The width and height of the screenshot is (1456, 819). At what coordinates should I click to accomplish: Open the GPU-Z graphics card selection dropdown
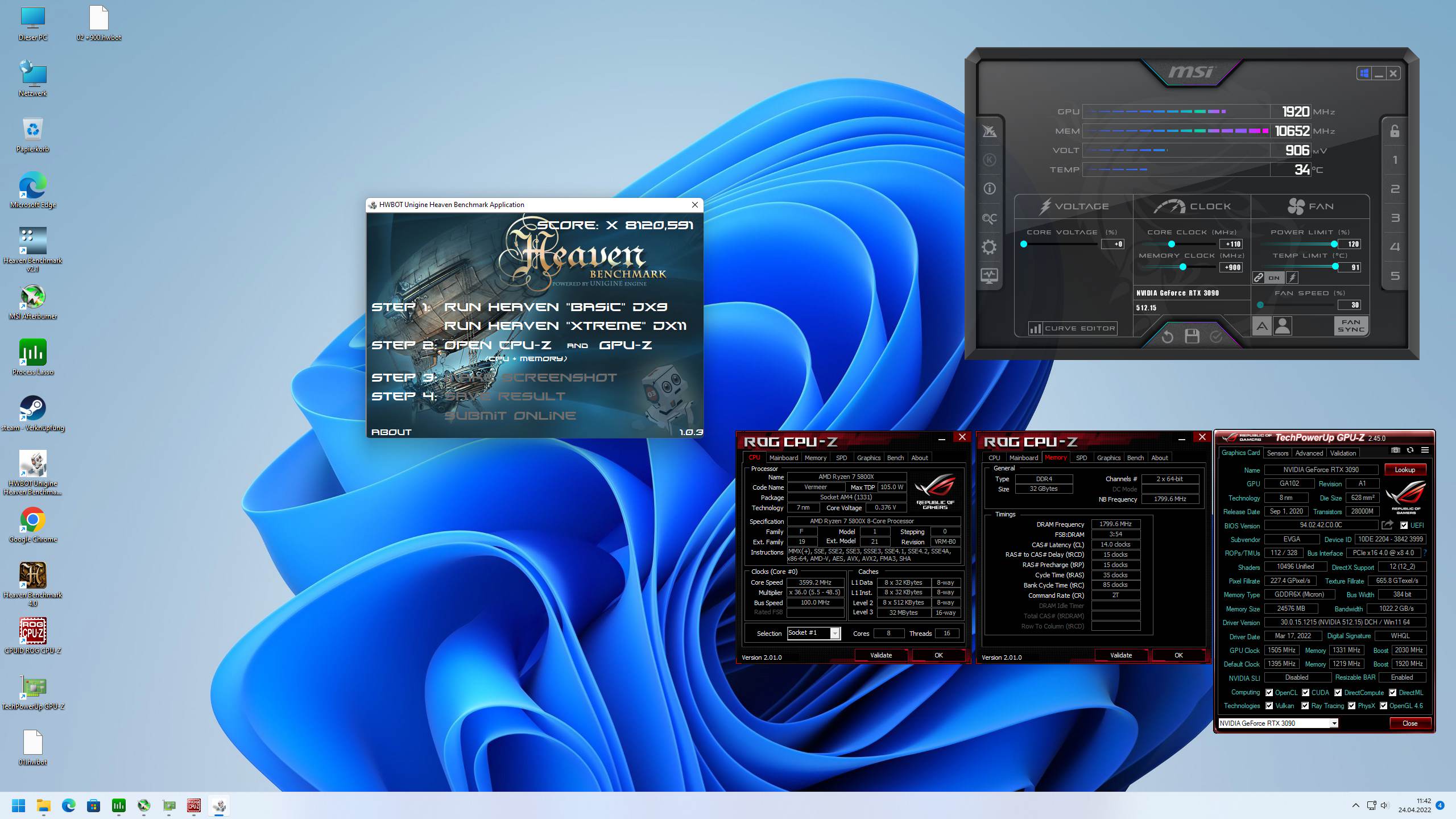click(1278, 723)
